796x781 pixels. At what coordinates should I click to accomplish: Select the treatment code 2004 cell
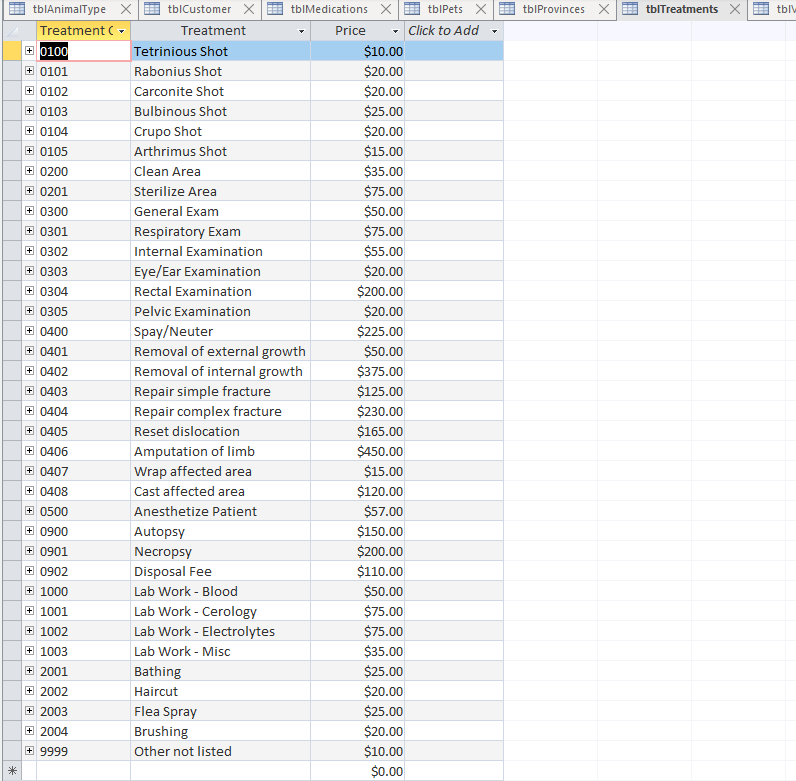[83, 731]
